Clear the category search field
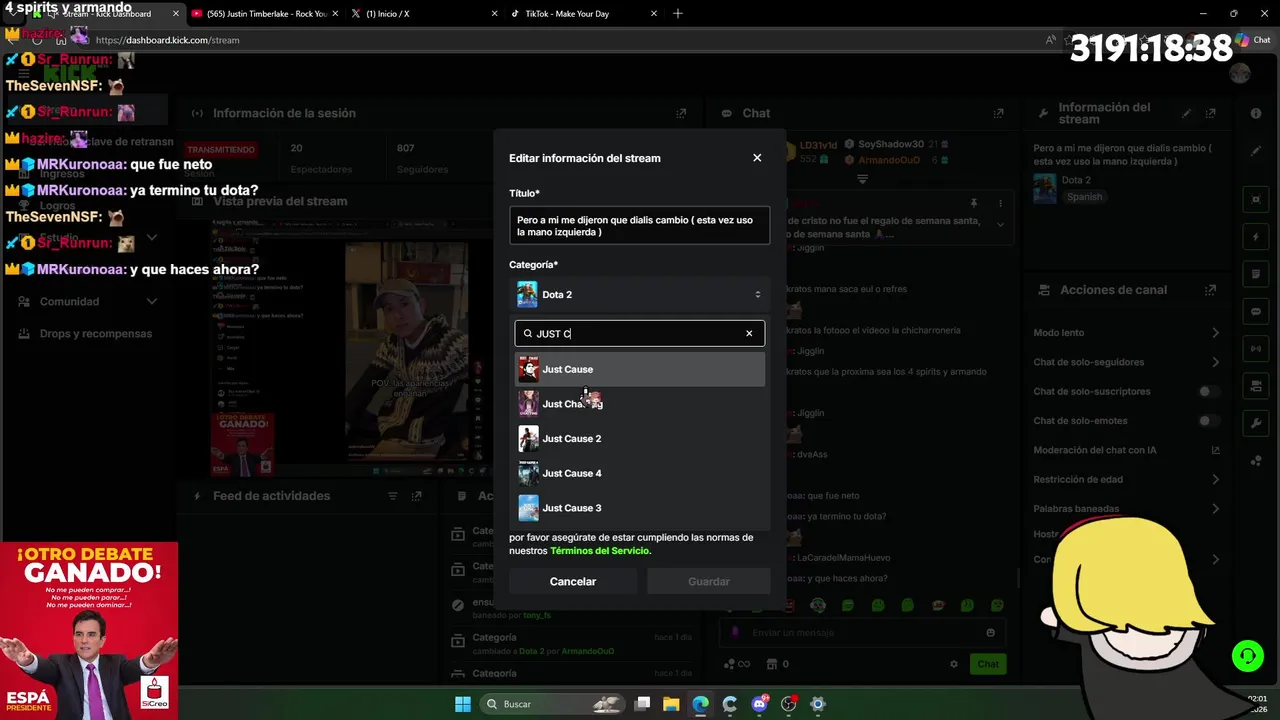Viewport: 1280px width, 720px height. 749,334
